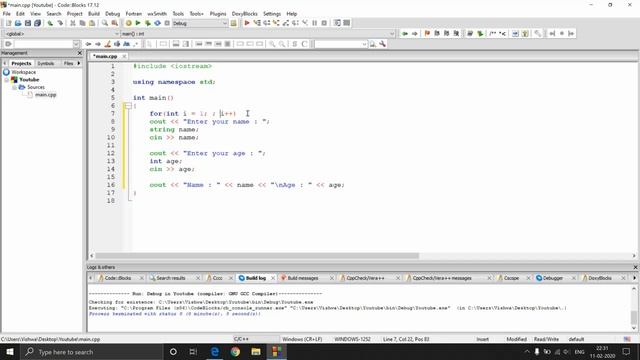The height and width of the screenshot is (360, 640).
Task: Click the Toggle bookmark flag icon
Action: click(427, 33)
